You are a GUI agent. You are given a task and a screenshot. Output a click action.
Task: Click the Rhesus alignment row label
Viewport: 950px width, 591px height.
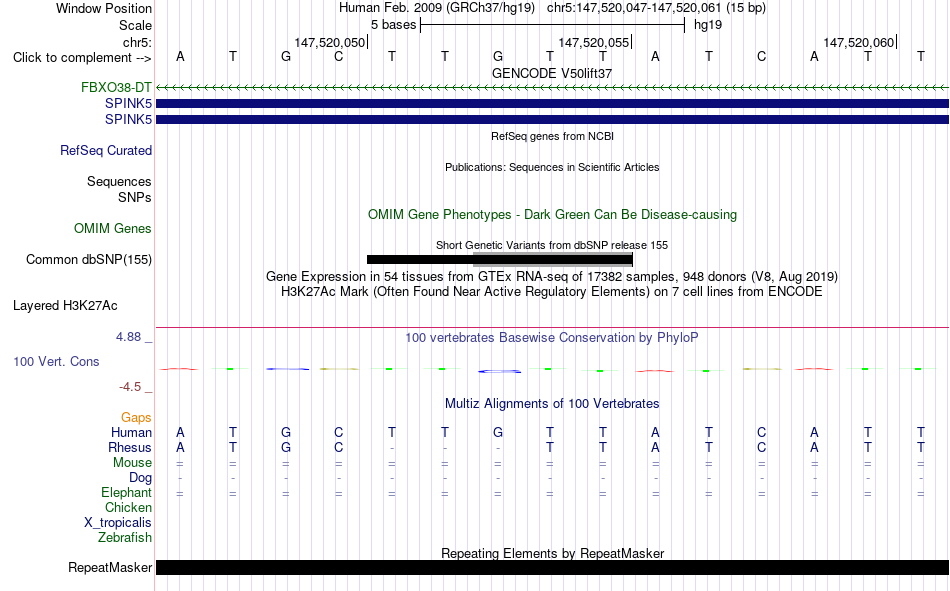click(130, 447)
